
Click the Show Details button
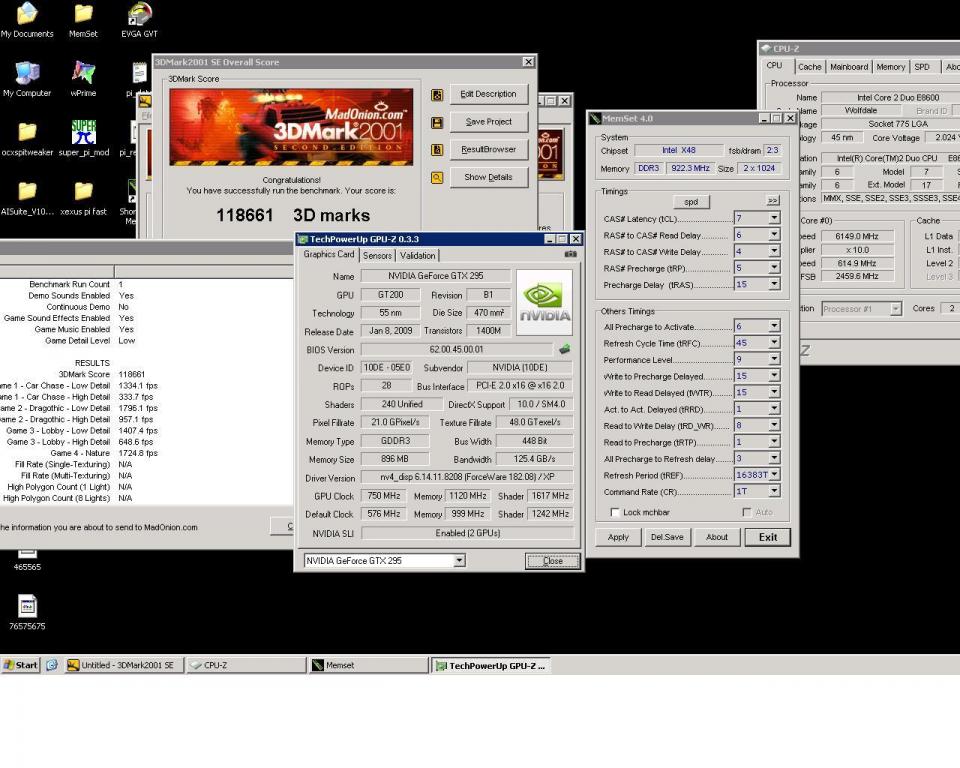pos(489,178)
